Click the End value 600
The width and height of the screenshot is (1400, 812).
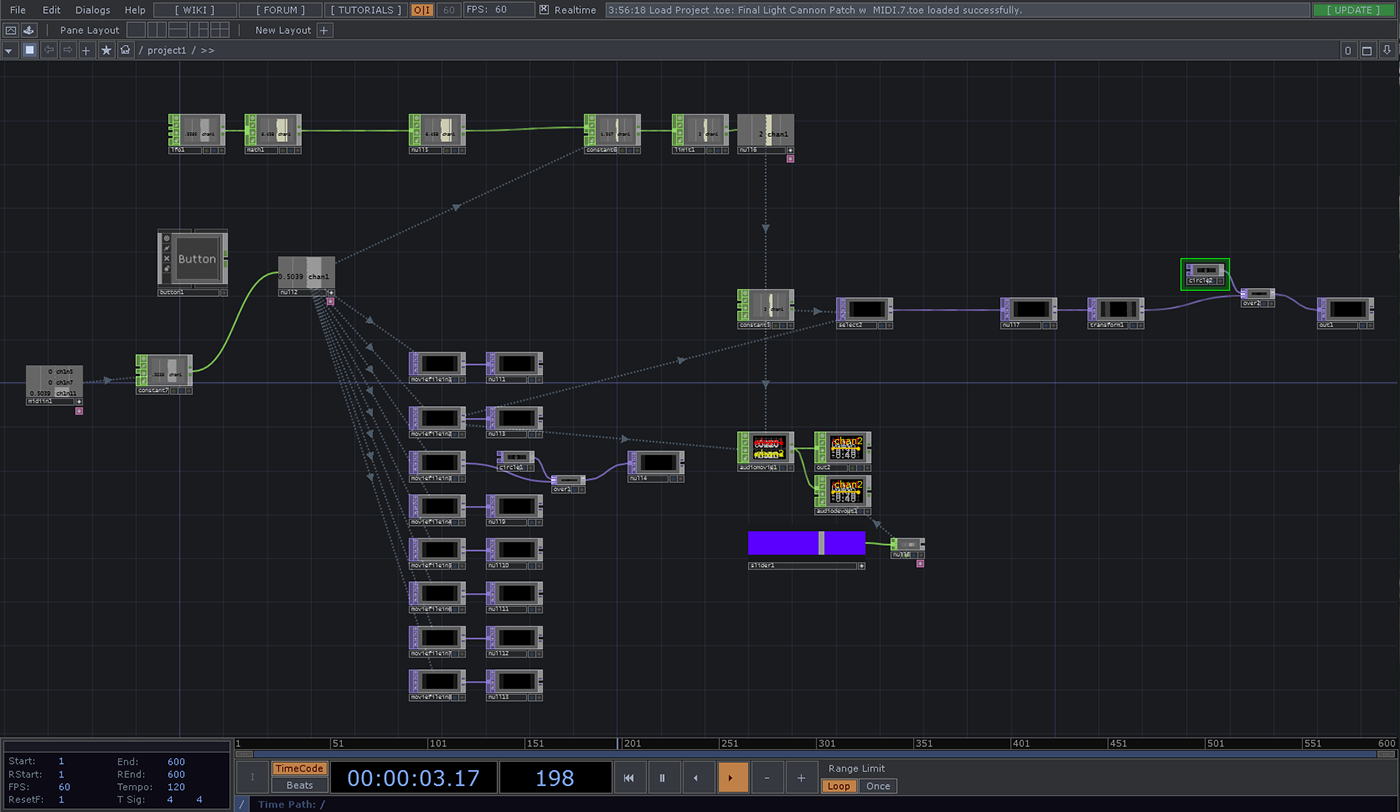176,762
